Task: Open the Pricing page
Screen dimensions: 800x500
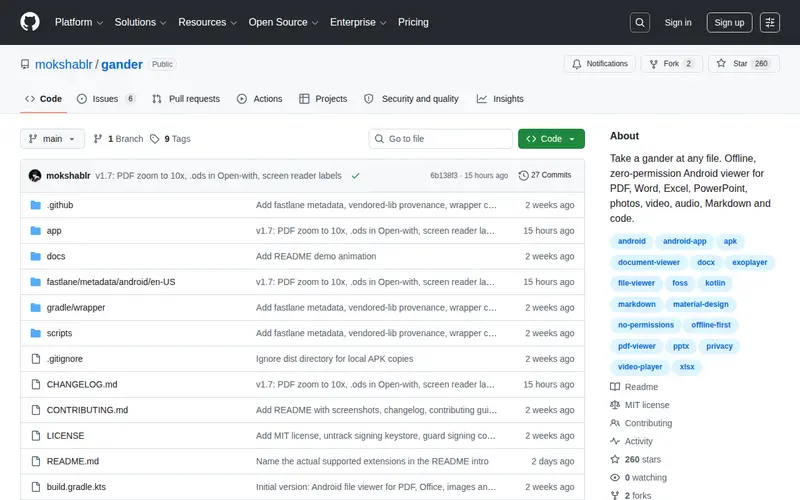Action: [x=413, y=22]
